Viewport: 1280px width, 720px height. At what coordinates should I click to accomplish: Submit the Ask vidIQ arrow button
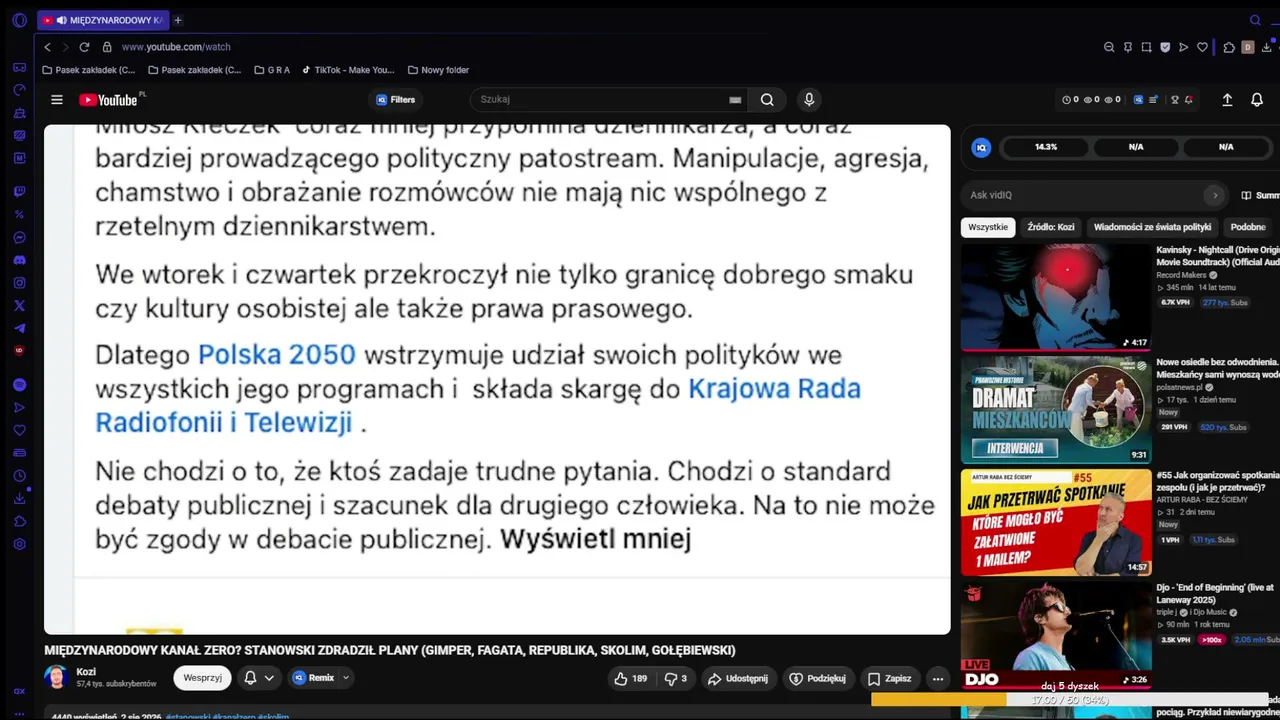tap(1215, 195)
